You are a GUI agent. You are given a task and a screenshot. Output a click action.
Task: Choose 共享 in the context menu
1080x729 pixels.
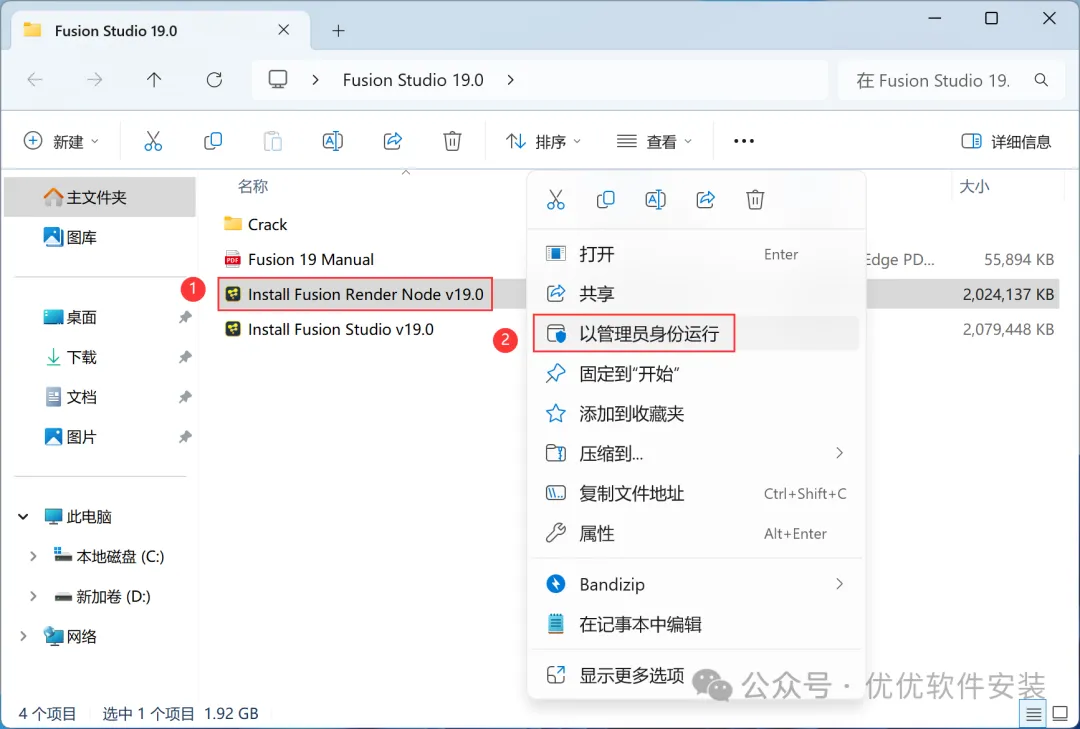click(x=696, y=294)
